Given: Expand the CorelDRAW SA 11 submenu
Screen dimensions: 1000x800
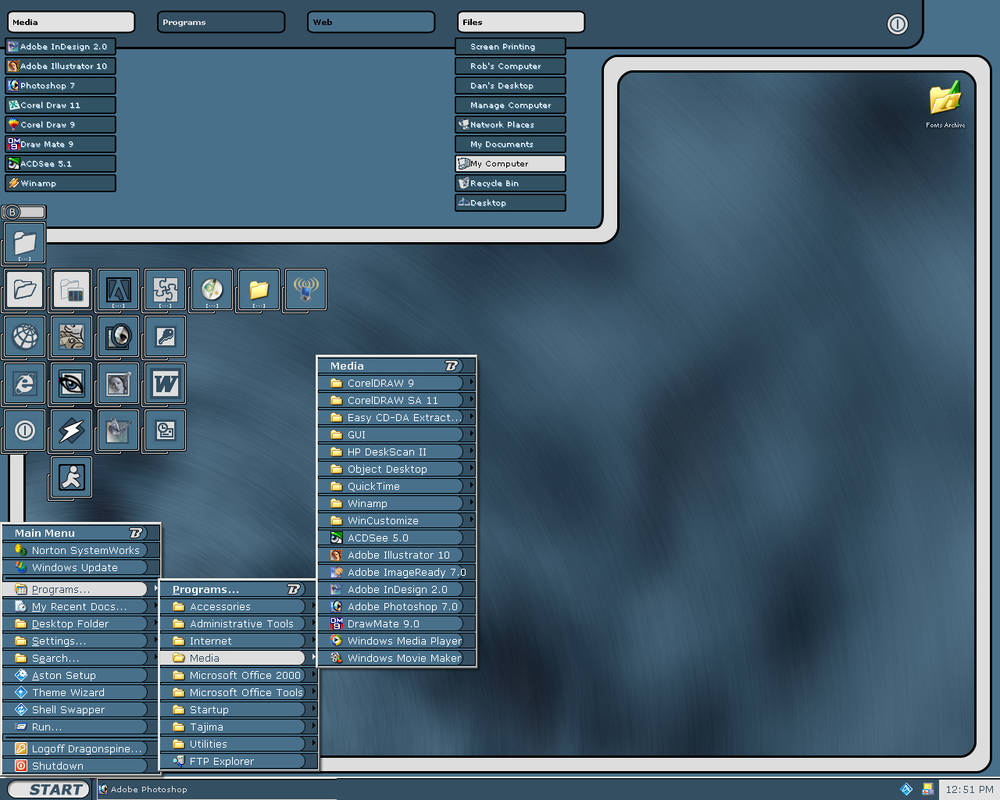Looking at the screenshot, I should pyautogui.click(x=396, y=400).
